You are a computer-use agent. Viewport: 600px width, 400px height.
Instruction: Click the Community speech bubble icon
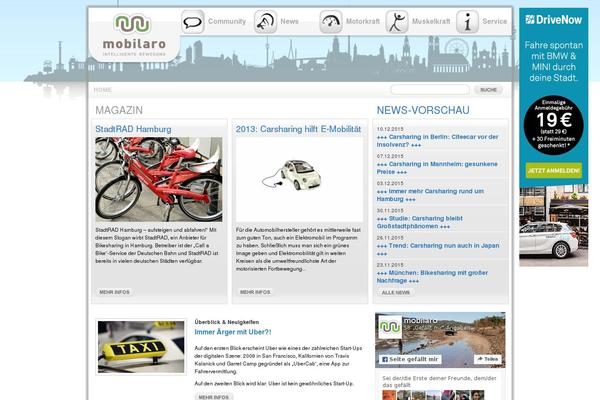tap(192, 22)
